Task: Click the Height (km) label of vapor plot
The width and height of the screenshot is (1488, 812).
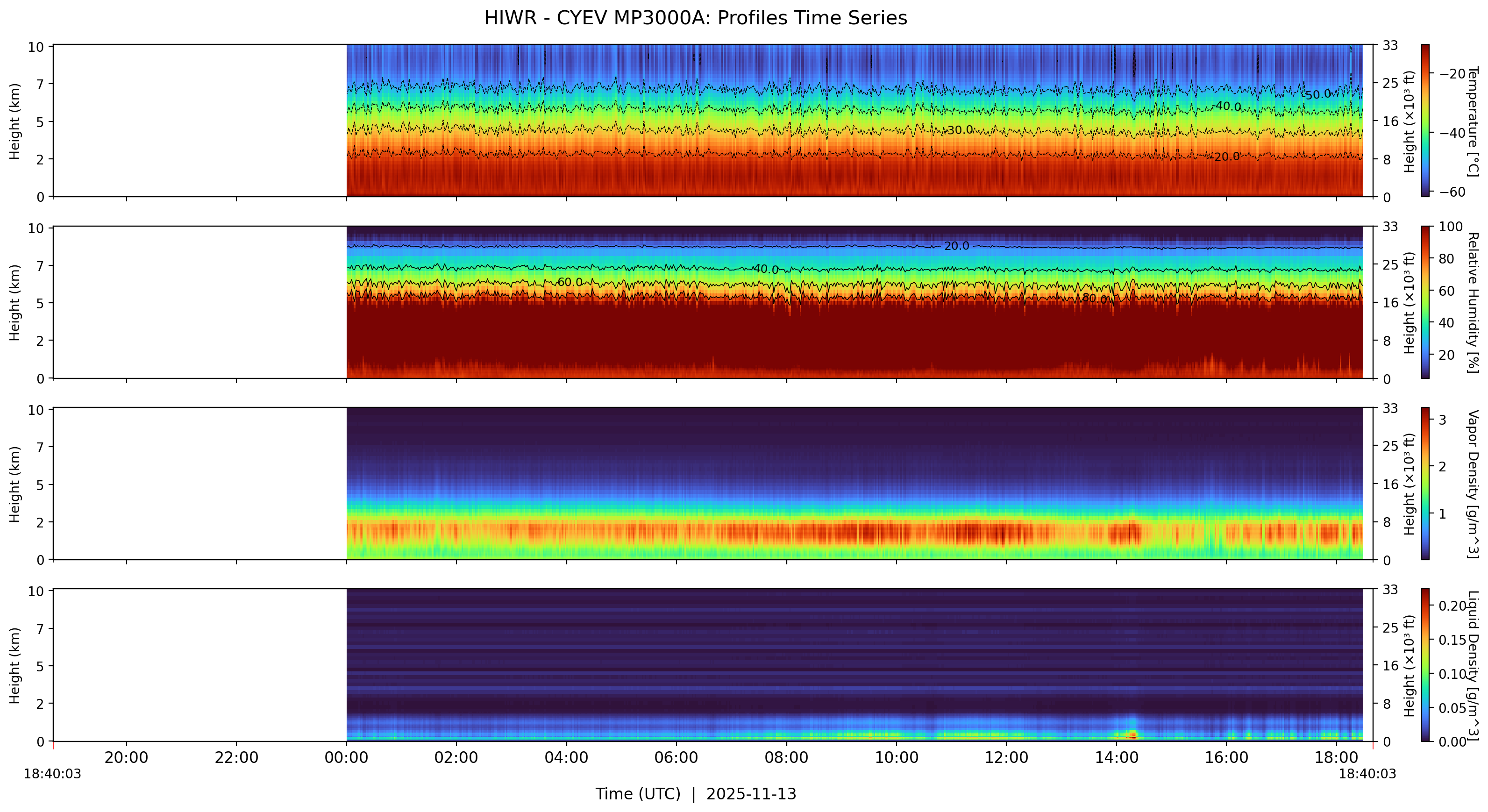Action: pyautogui.click(x=15, y=484)
